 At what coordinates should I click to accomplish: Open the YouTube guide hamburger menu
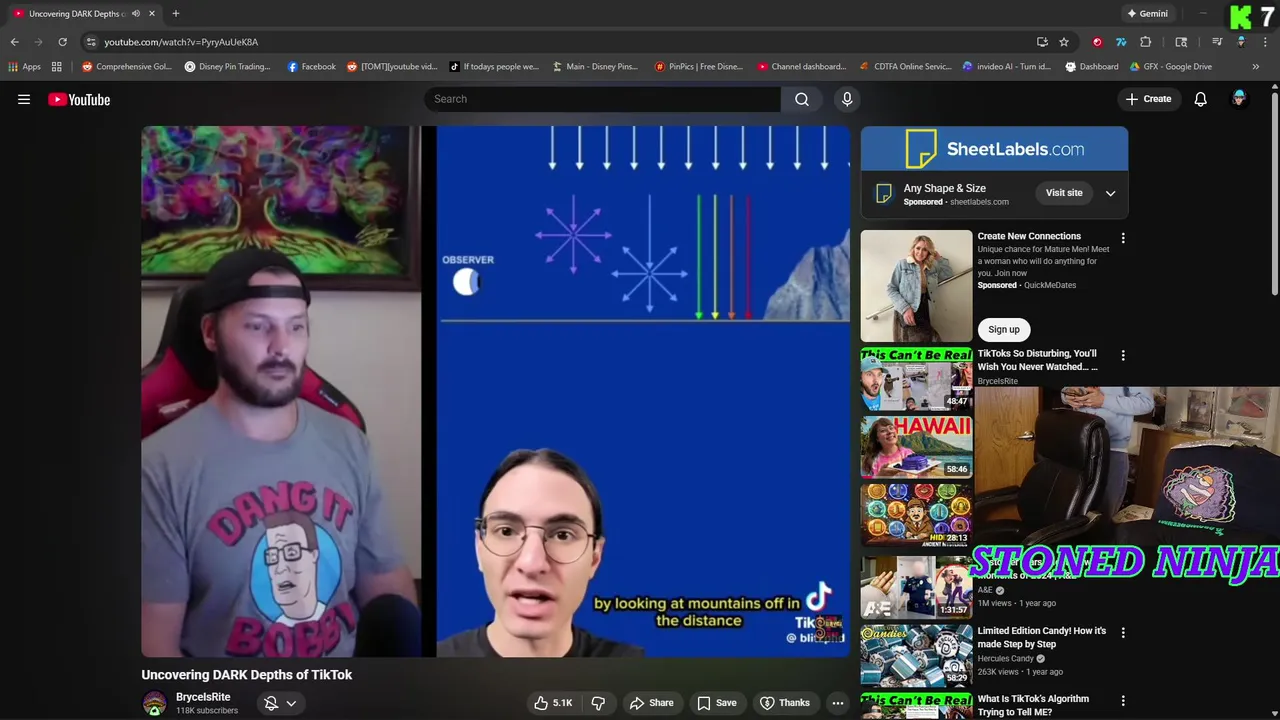pos(24,99)
